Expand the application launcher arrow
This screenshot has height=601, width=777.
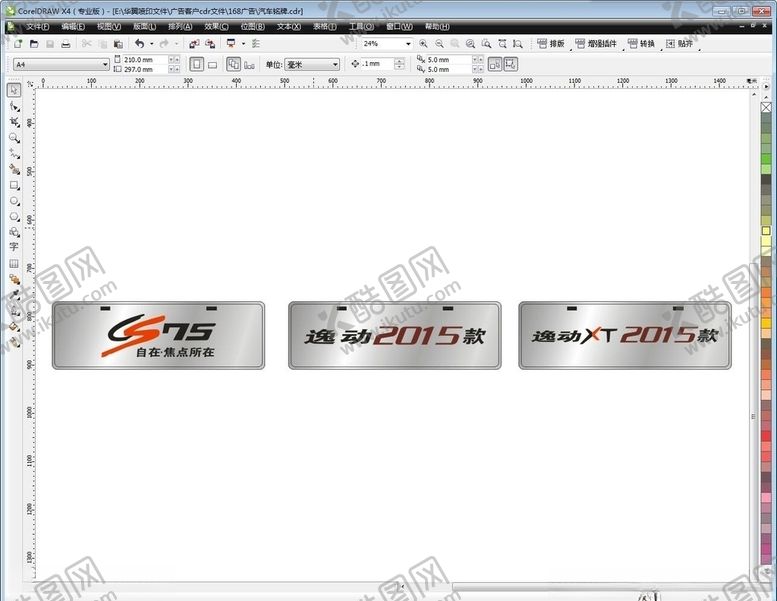click(x=243, y=44)
